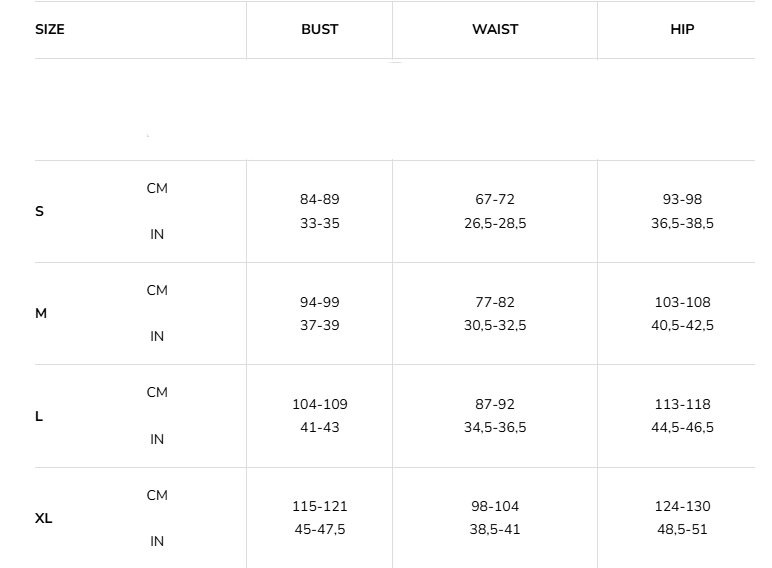Click the CM unit label in L row
The height and width of the screenshot is (568, 772).
tap(157, 393)
